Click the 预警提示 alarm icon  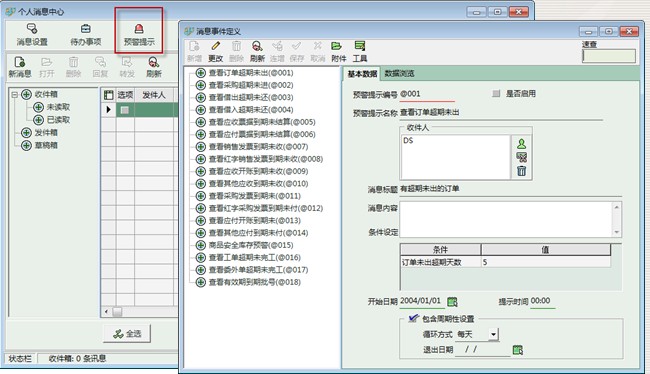(x=139, y=29)
